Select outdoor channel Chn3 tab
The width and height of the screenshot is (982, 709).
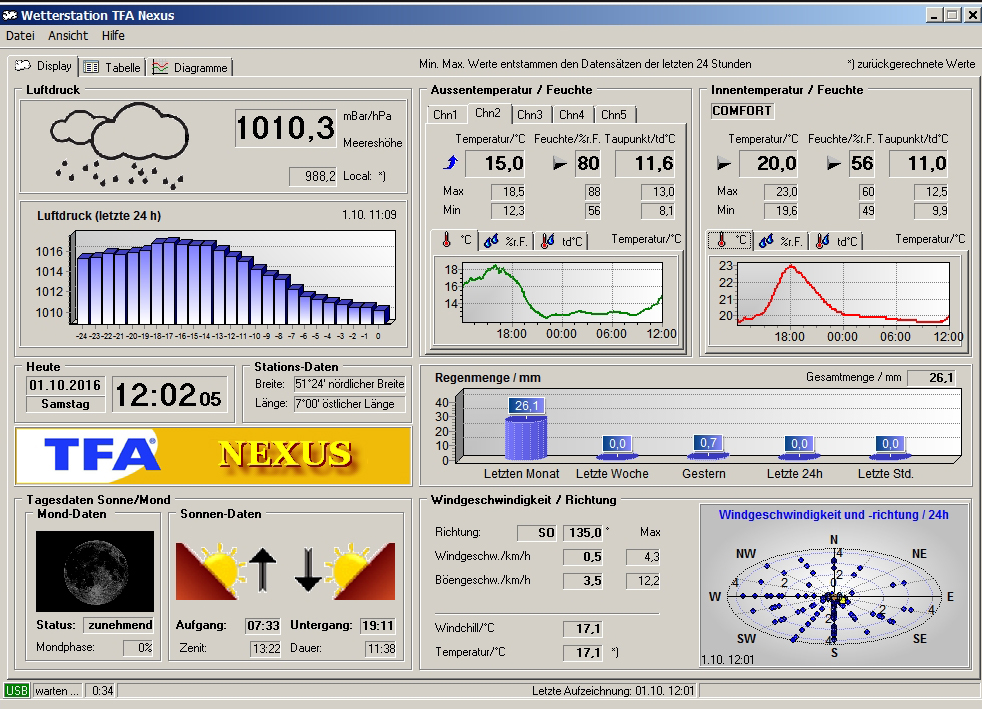[x=530, y=115]
